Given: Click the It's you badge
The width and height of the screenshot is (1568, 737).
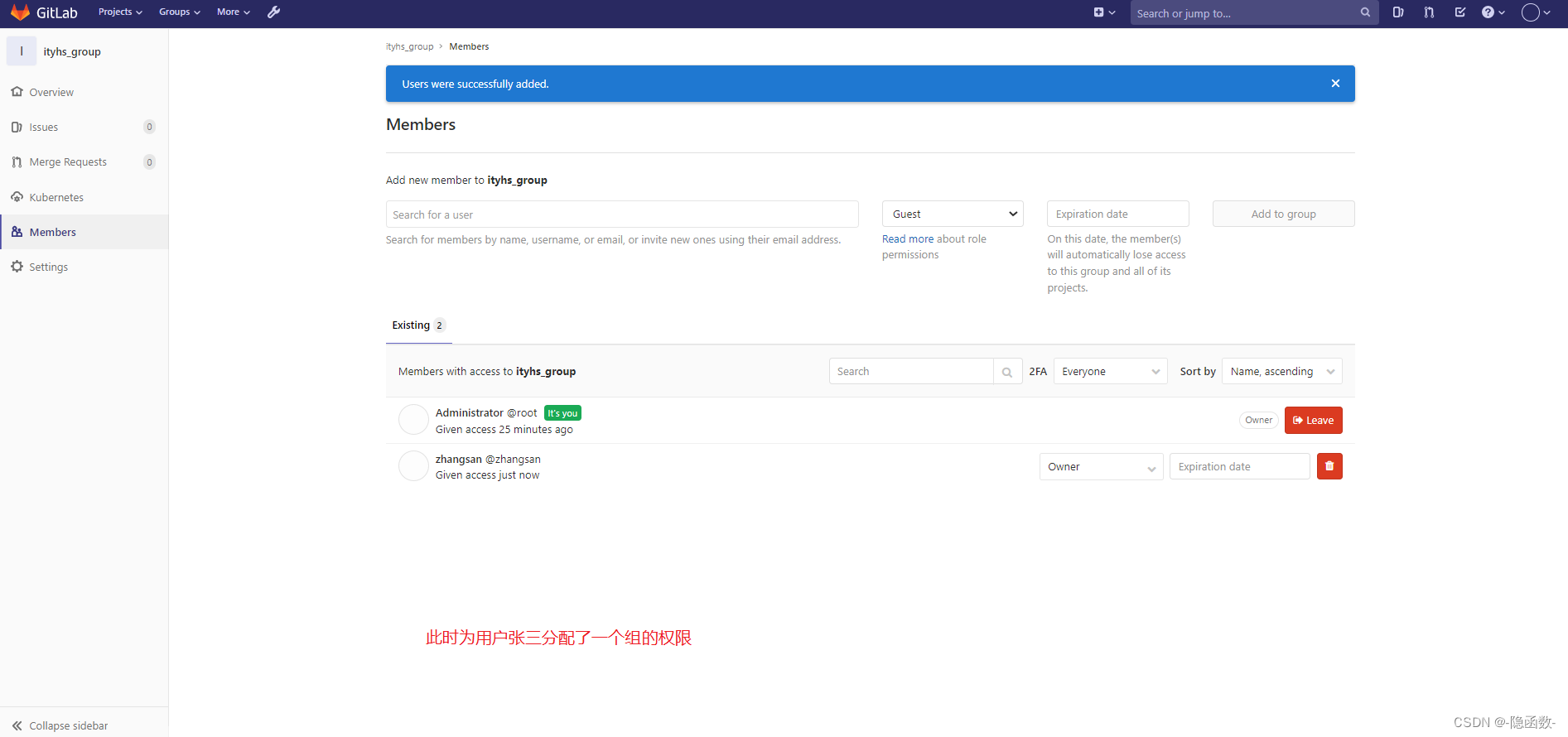Looking at the screenshot, I should click(x=562, y=413).
